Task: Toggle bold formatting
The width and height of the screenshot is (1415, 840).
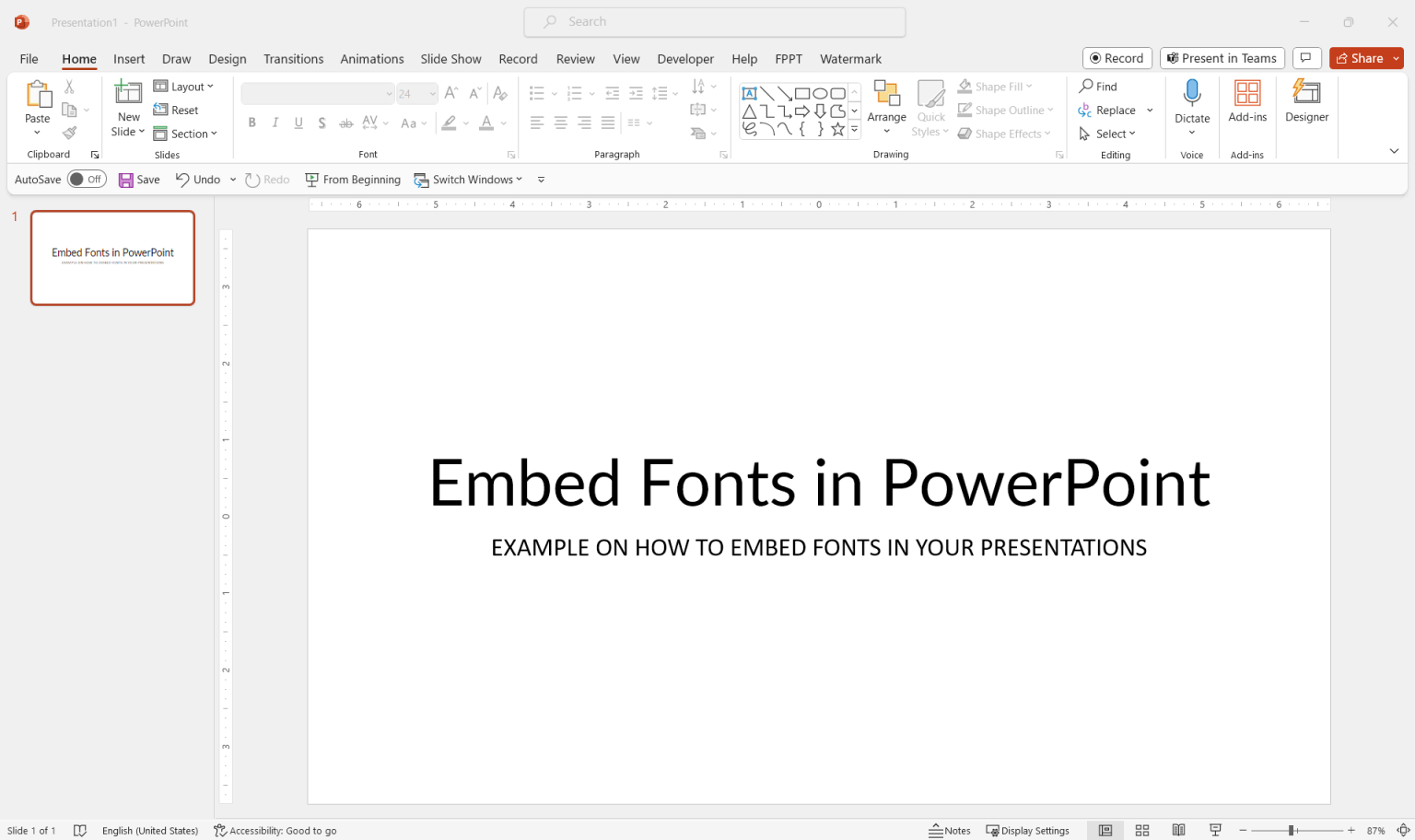Action: tap(251, 122)
